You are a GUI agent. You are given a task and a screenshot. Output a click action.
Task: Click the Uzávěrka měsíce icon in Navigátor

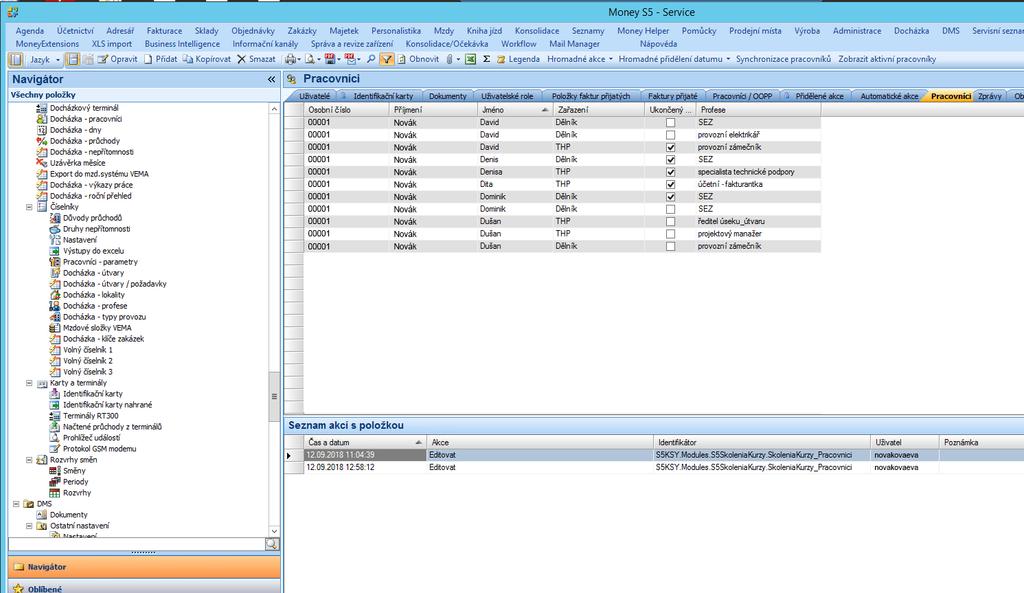click(x=42, y=163)
